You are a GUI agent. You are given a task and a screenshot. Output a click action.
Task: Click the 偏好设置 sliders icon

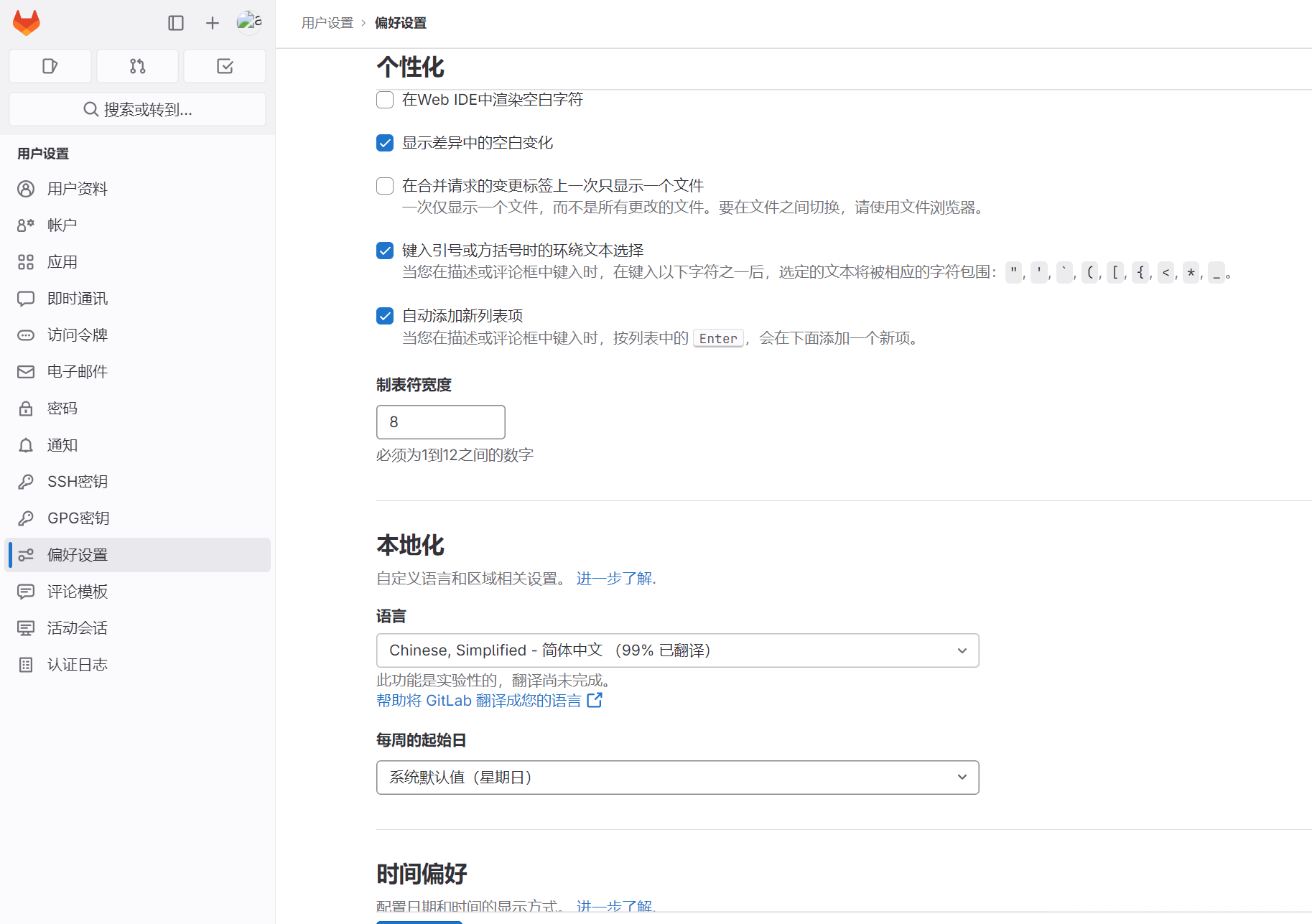coord(26,555)
